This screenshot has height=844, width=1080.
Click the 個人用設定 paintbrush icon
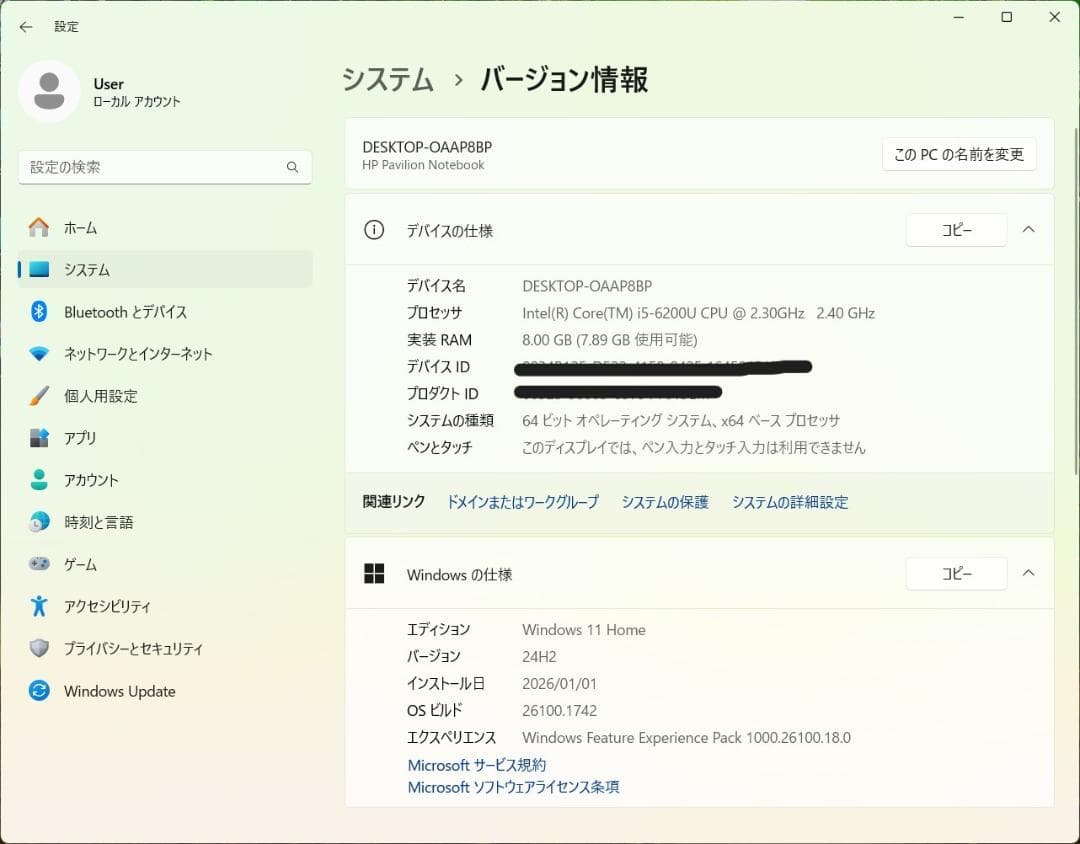(39, 395)
